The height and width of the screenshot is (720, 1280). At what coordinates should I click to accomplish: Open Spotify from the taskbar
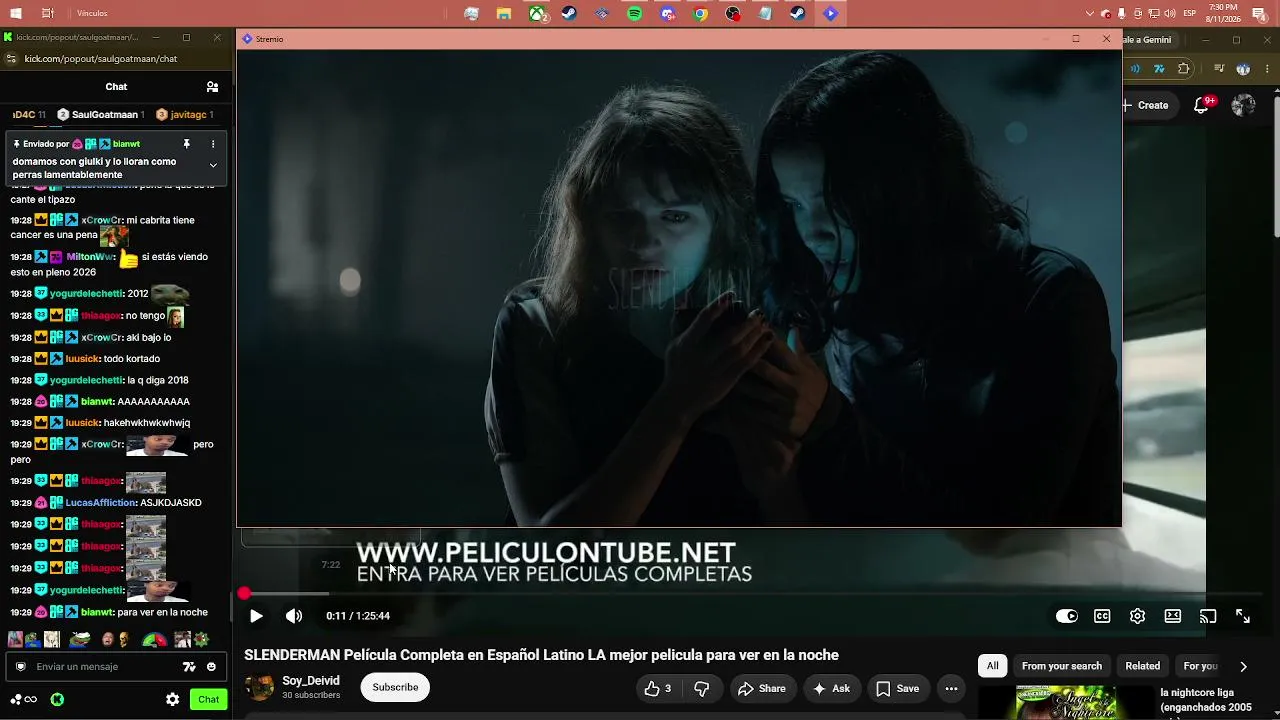pyautogui.click(x=635, y=14)
